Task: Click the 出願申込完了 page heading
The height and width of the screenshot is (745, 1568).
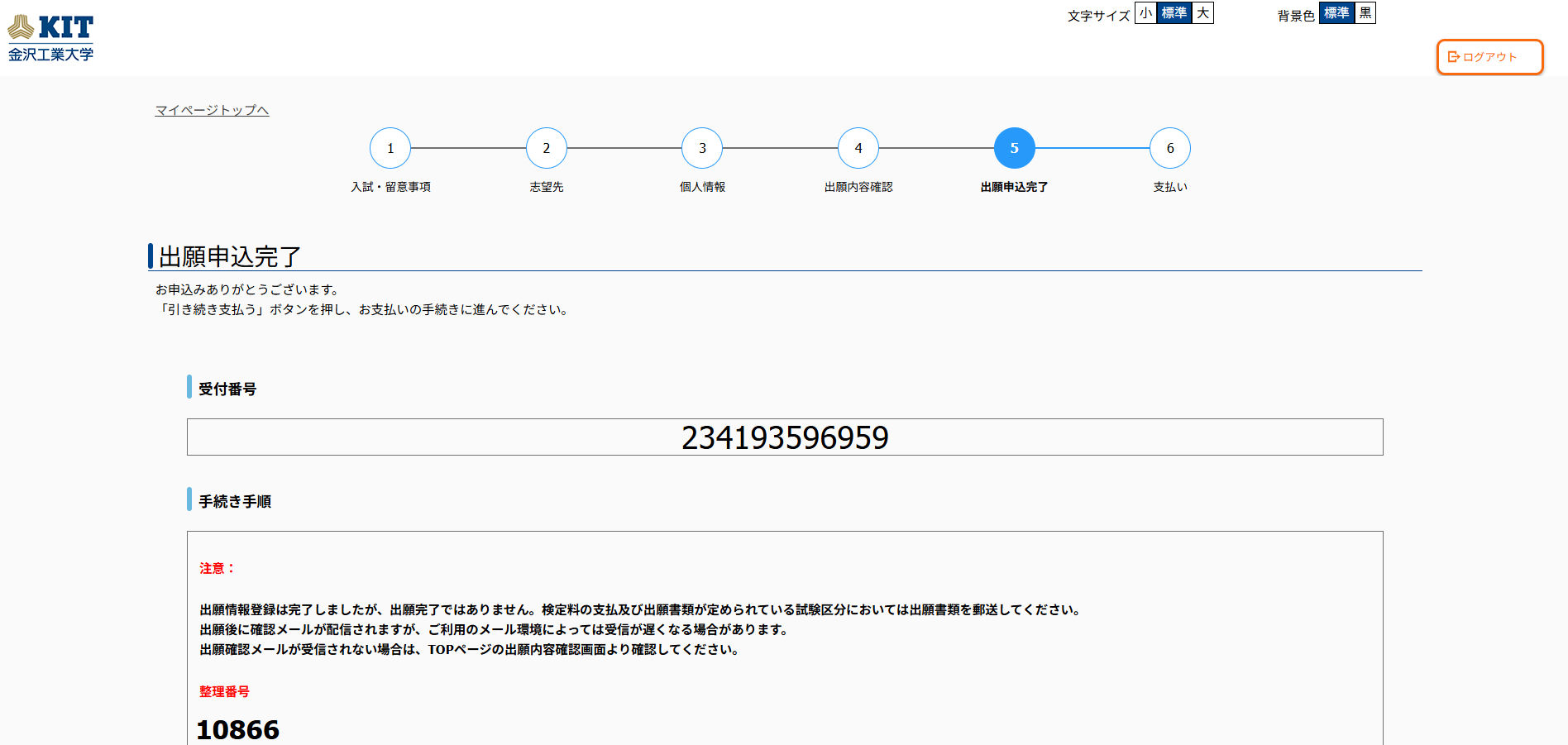Action: click(230, 256)
